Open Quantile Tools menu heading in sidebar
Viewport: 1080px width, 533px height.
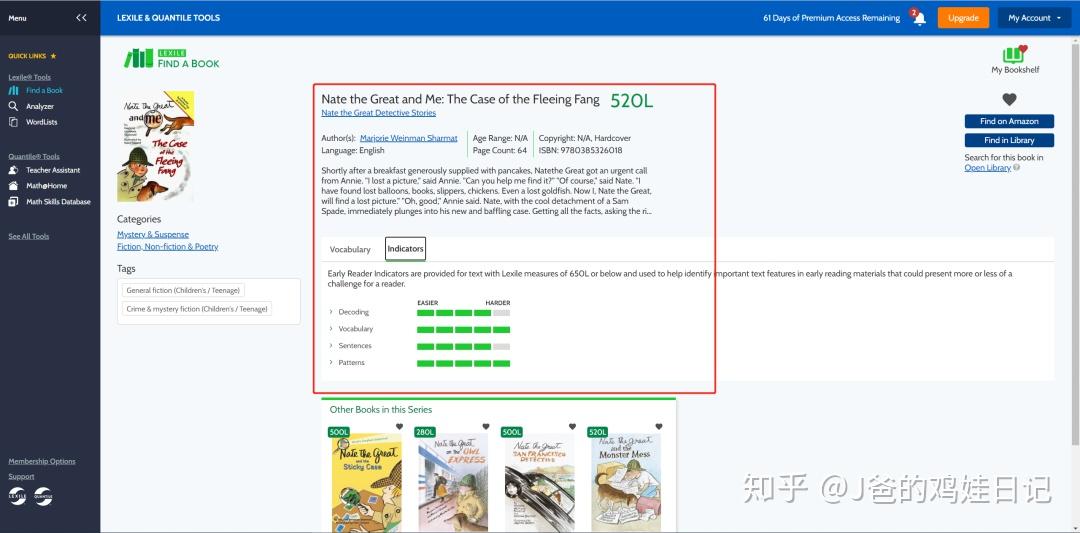pyautogui.click(x=34, y=156)
